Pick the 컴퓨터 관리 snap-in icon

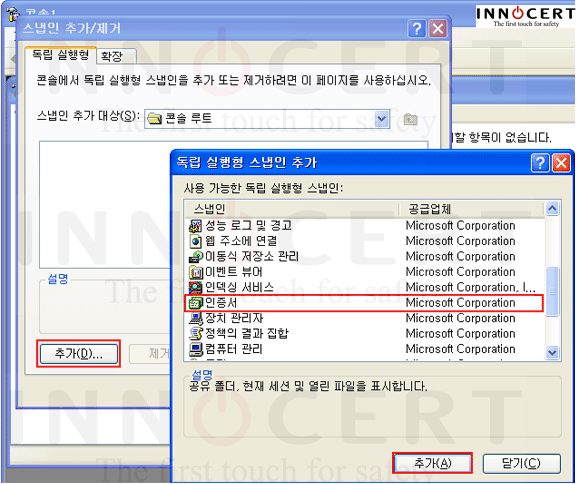195,349
